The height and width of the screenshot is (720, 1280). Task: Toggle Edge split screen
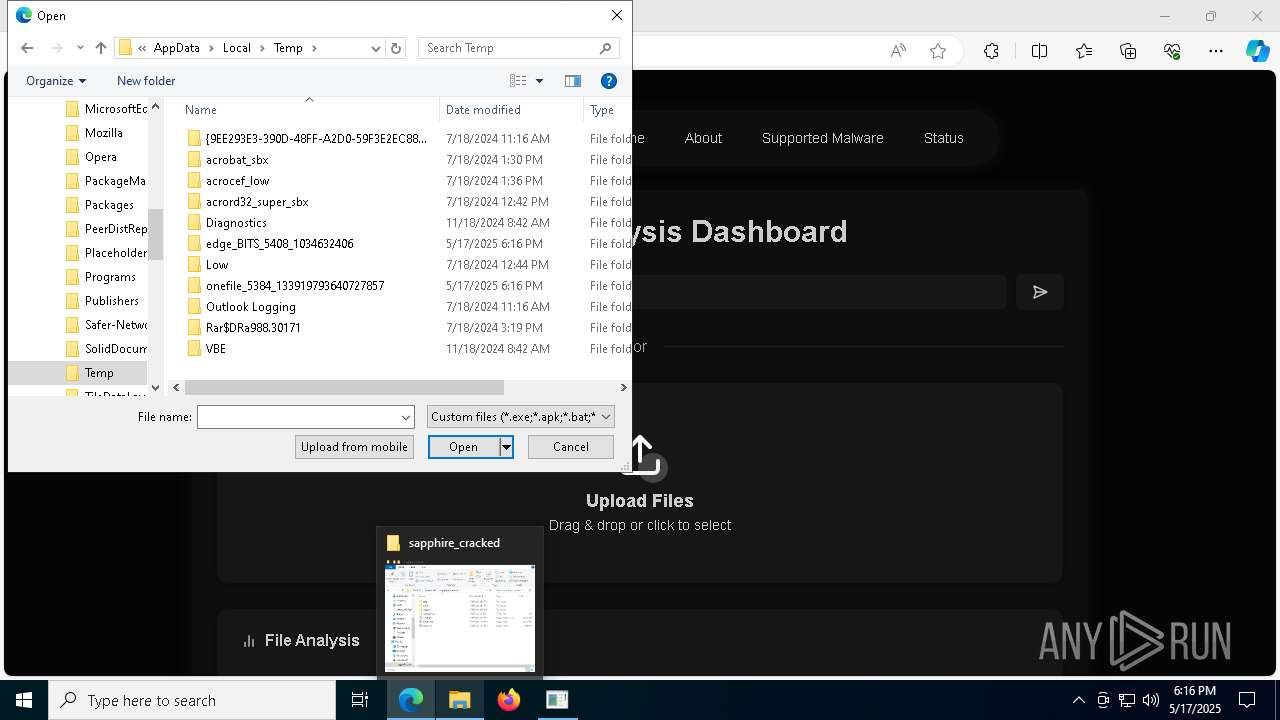1039,51
